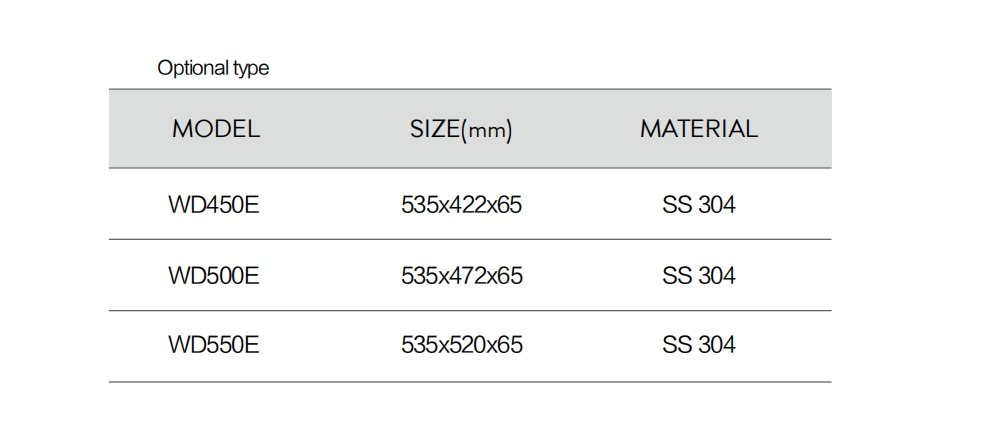Viewport: 982px width, 427px height.
Task: Select the 535x422x65 size cell
Action: click(461, 205)
